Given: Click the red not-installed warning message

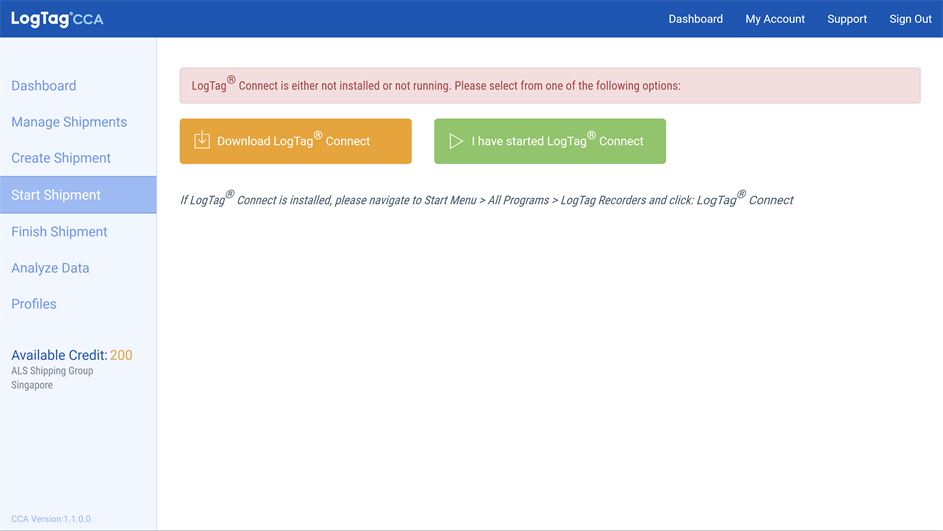Looking at the screenshot, I should [x=550, y=85].
